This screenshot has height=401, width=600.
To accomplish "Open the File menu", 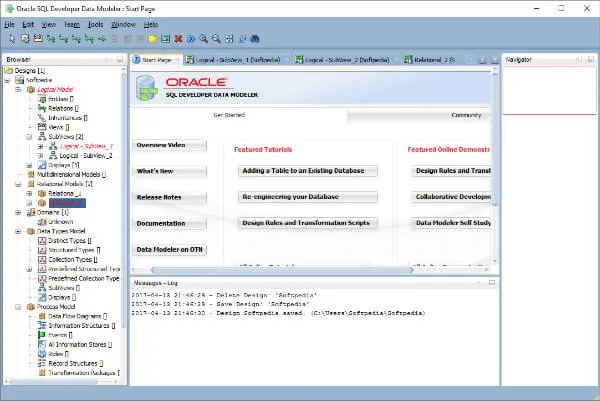I will click(9, 24).
